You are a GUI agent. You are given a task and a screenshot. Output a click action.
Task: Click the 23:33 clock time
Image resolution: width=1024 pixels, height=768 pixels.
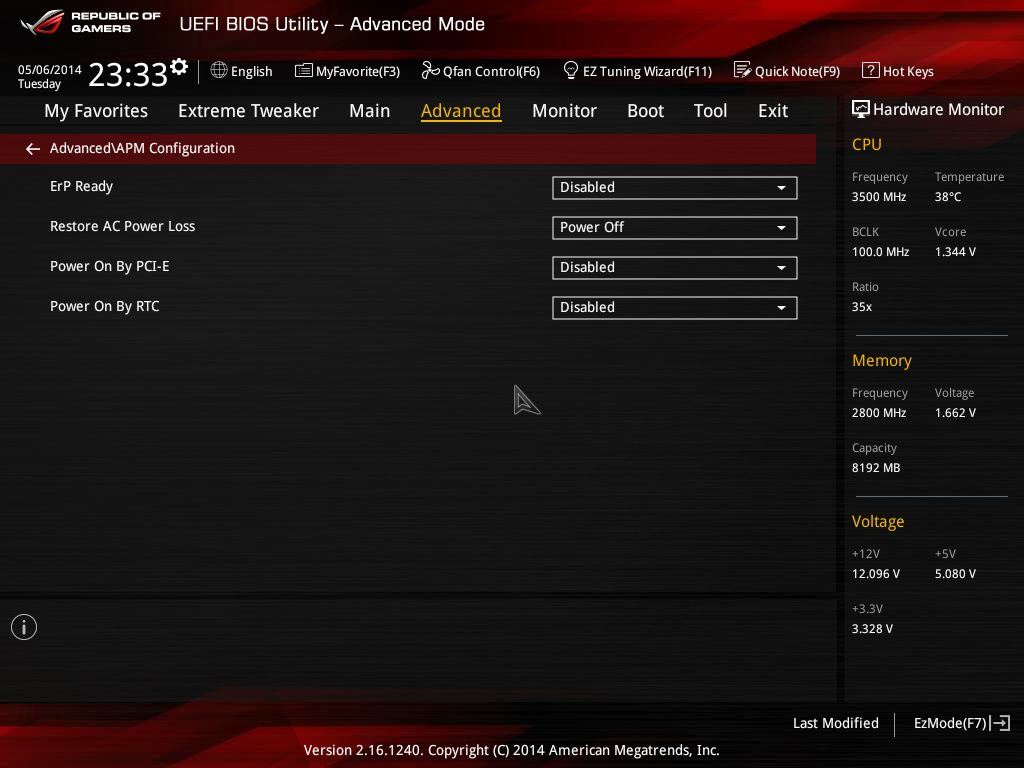(128, 74)
